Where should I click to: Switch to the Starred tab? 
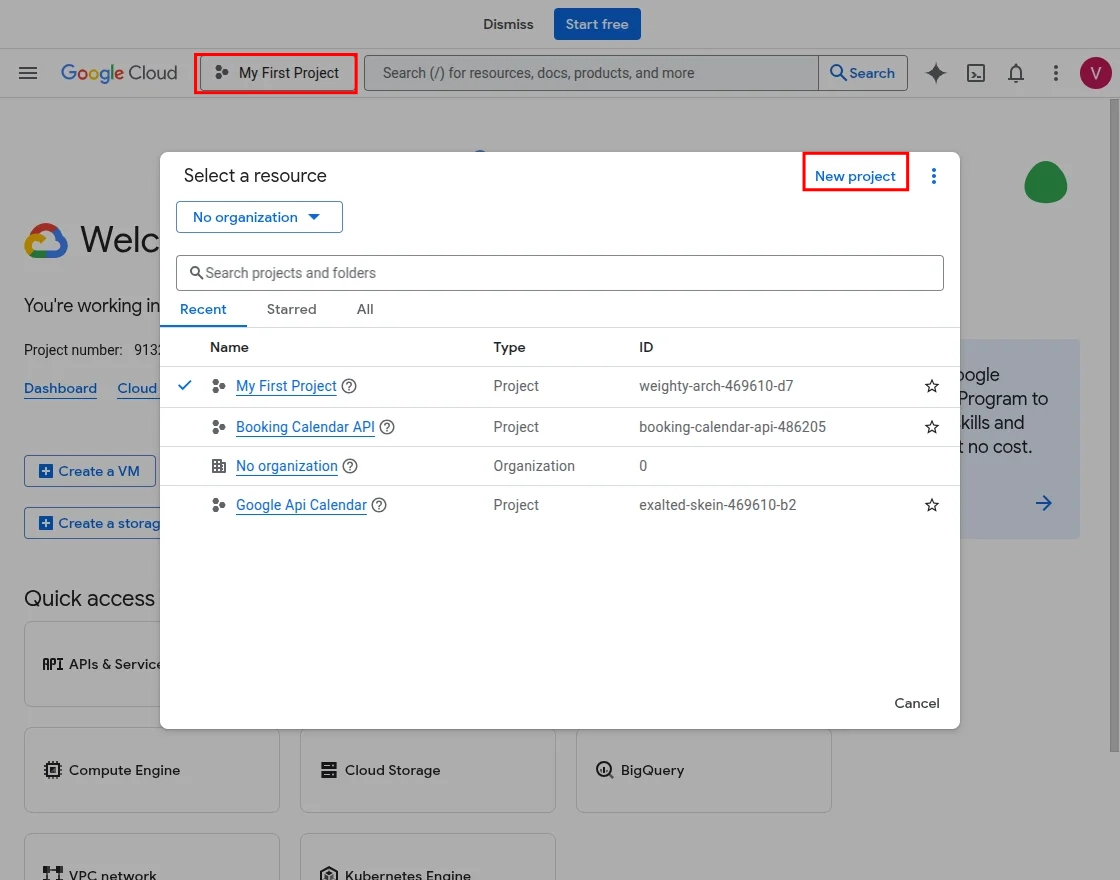coord(291,309)
